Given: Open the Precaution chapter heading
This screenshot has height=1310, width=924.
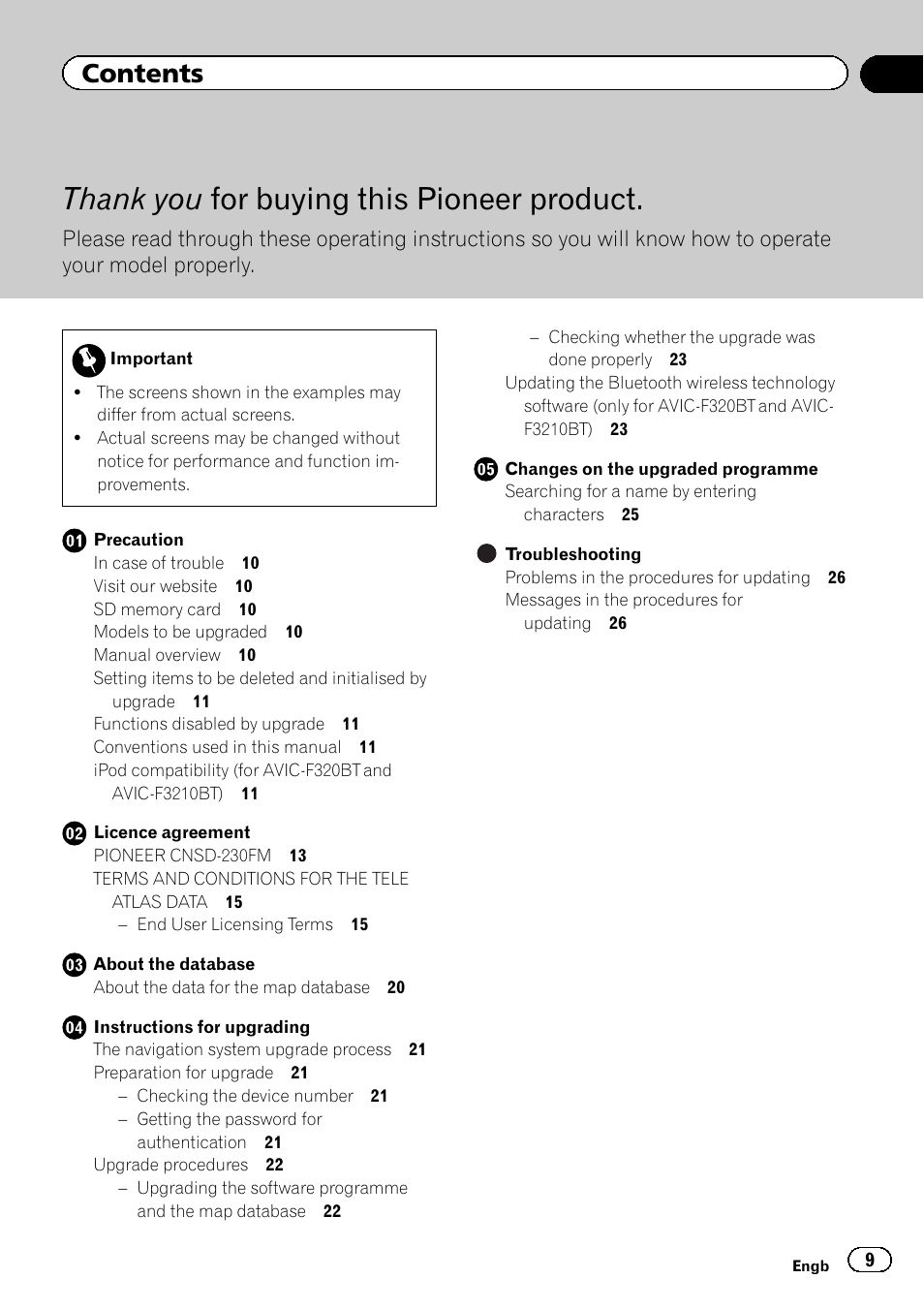Looking at the screenshot, I should tap(139, 540).
